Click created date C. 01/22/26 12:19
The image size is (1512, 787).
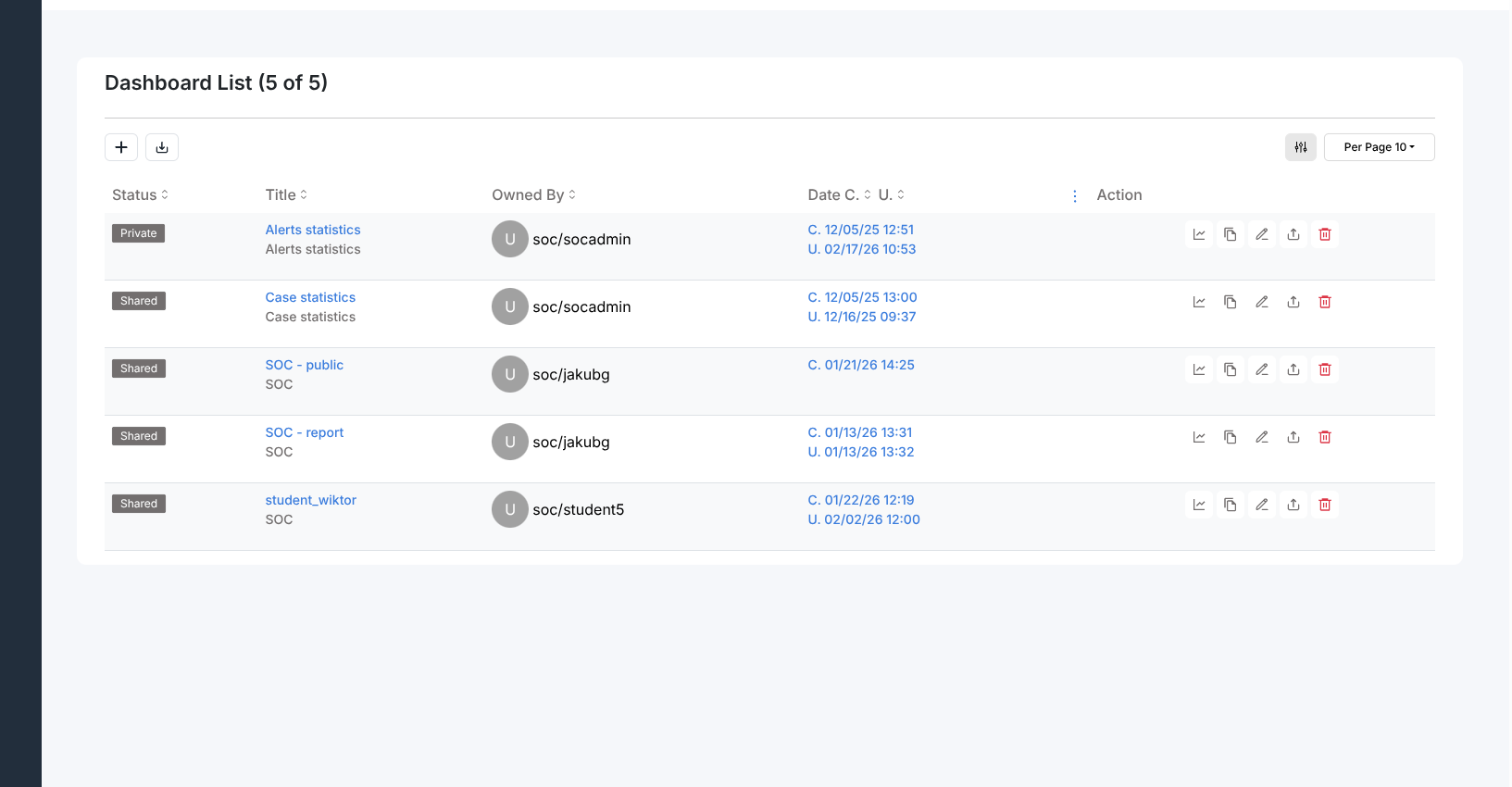(861, 500)
